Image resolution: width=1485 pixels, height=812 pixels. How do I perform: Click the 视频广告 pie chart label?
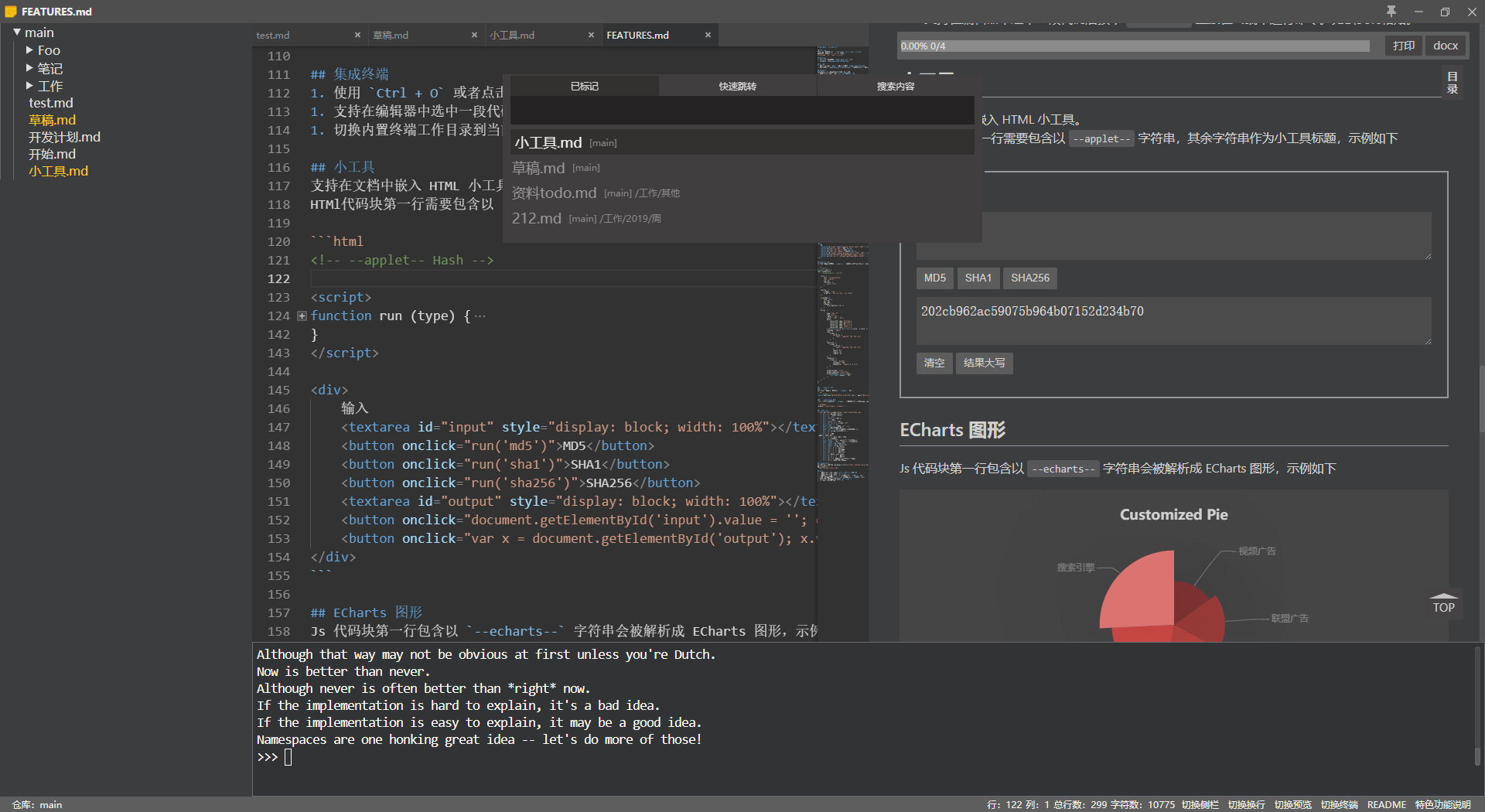click(x=1257, y=551)
